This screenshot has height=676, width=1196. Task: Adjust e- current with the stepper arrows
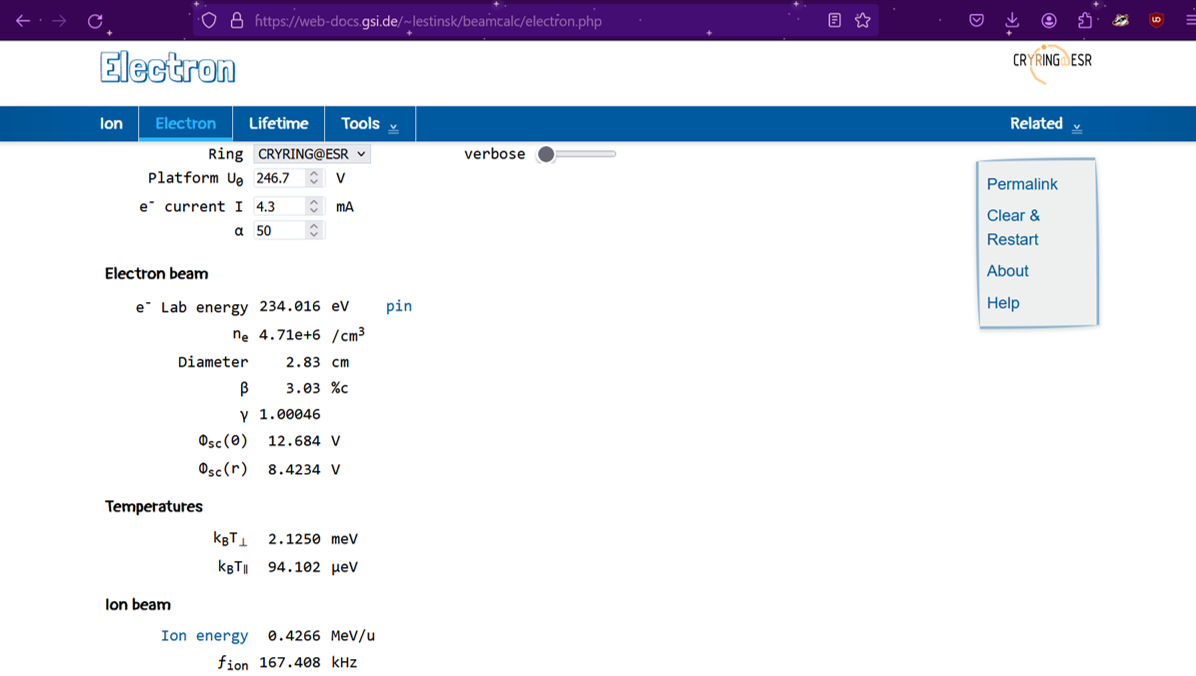(x=314, y=207)
